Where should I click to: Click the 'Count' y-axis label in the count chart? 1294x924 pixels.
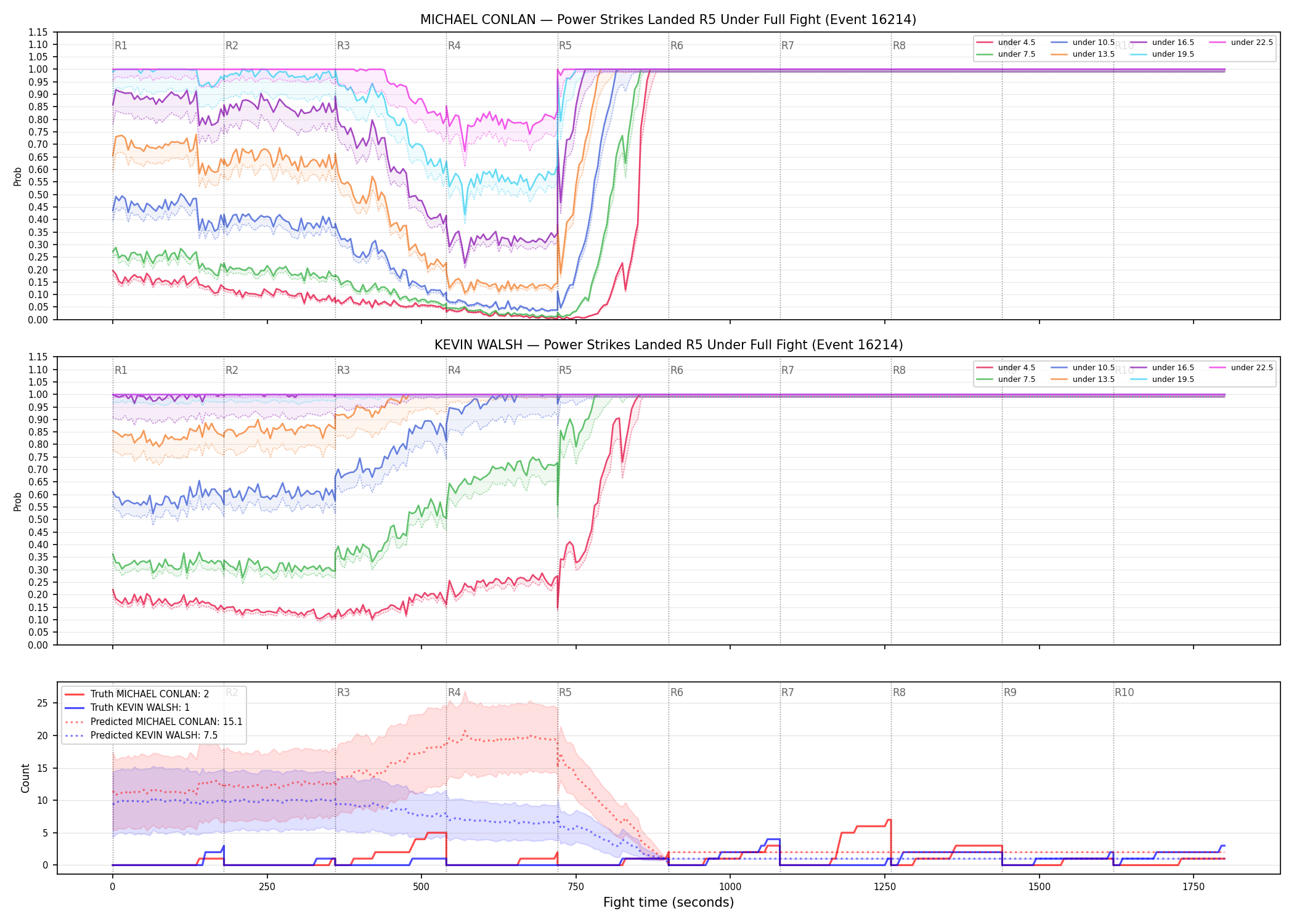[x=25, y=778]
